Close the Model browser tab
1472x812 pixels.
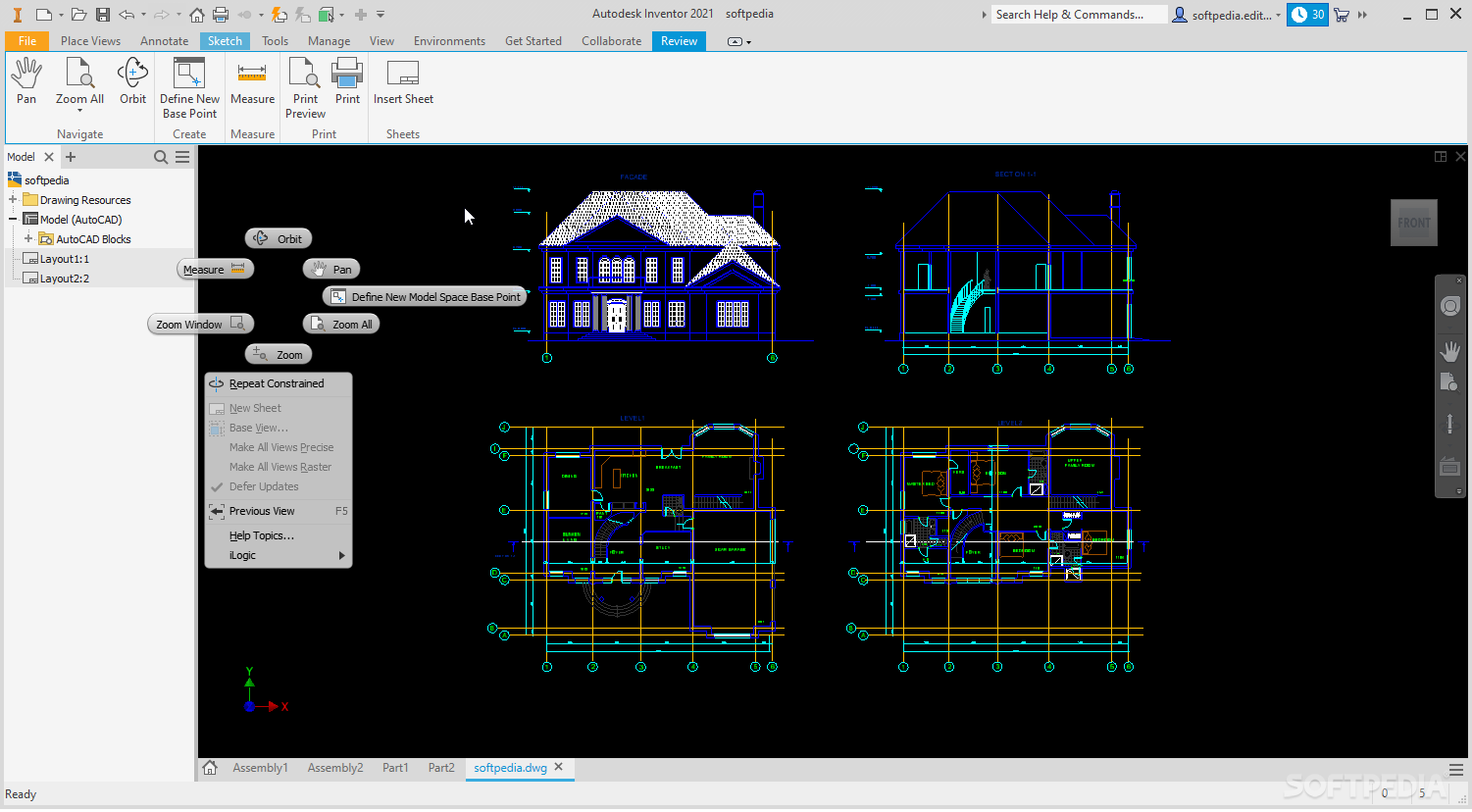coord(49,157)
